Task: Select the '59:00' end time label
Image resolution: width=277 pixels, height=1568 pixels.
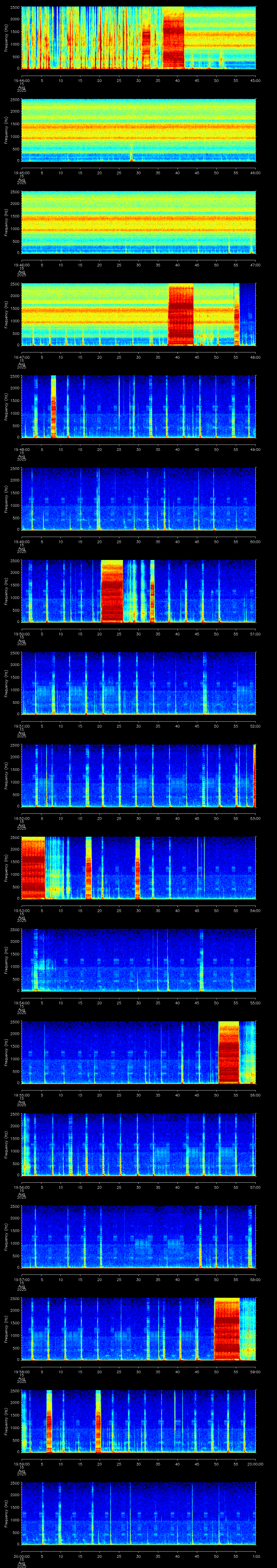Action: (x=255, y=1371)
